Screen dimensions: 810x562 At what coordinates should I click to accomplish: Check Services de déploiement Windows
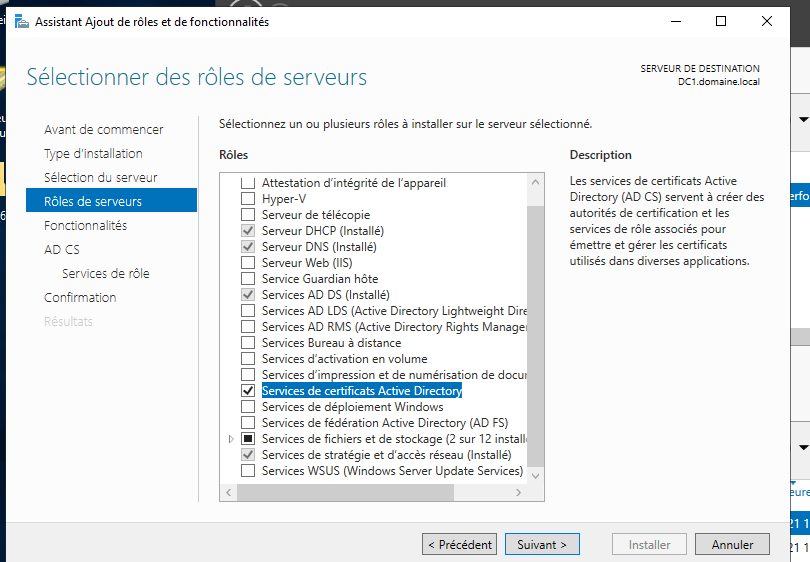click(248, 407)
